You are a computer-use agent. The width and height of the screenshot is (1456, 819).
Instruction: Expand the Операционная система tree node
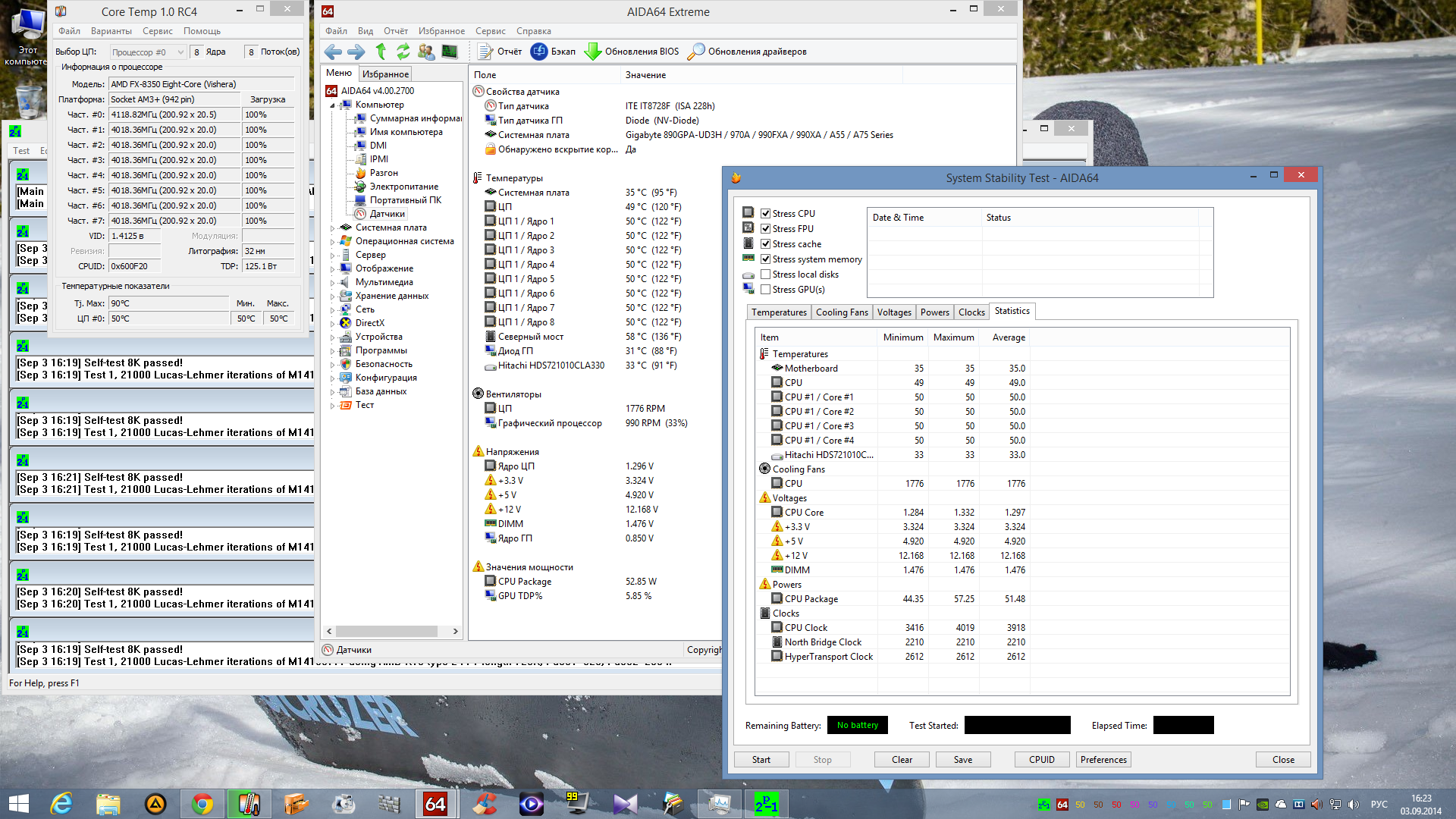click(x=332, y=242)
